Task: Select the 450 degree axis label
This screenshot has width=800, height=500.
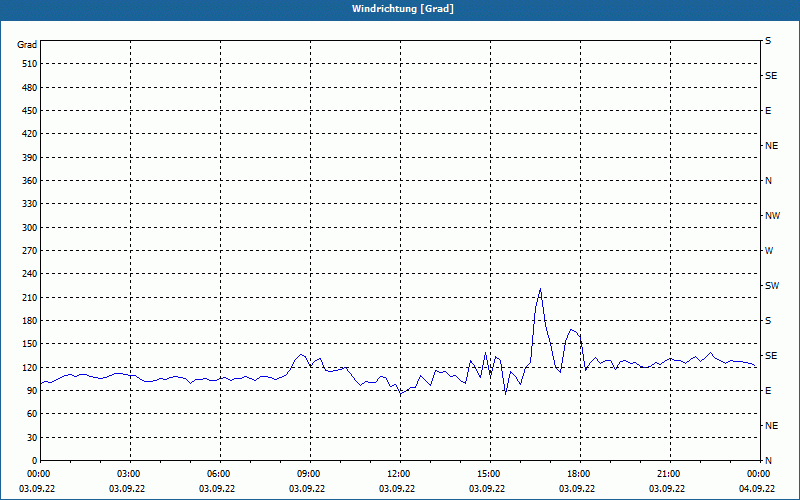Action: pos(30,111)
